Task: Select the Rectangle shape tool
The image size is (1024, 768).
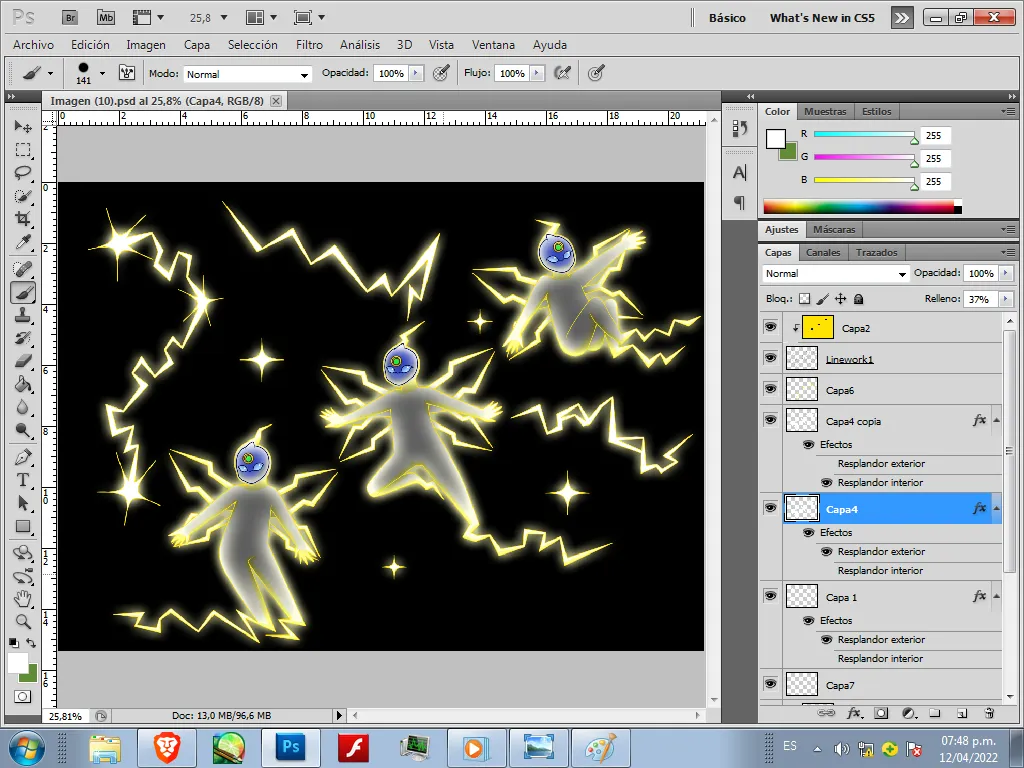Action: point(23,526)
